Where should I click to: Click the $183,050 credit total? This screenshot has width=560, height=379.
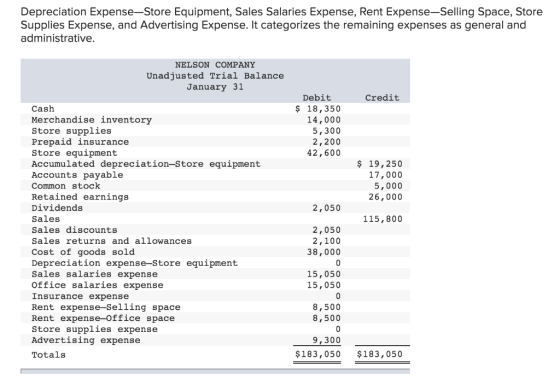pyautogui.click(x=380, y=355)
